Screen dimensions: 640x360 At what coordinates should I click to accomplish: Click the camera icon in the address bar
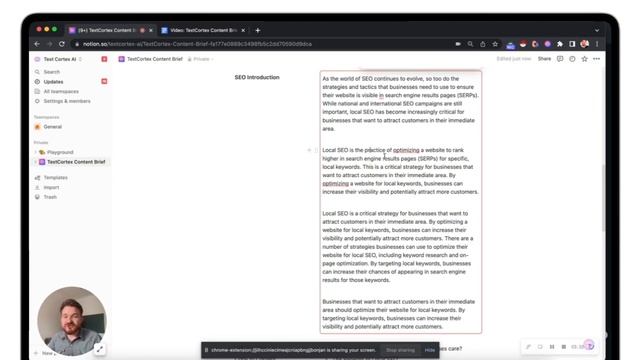point(458,44)
